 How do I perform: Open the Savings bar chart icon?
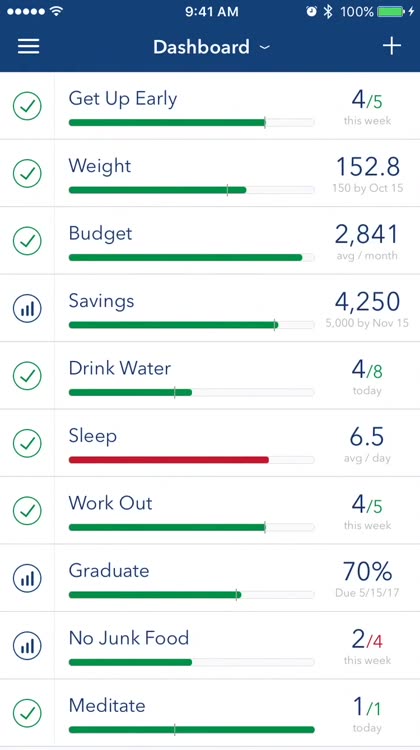(27, 309)
